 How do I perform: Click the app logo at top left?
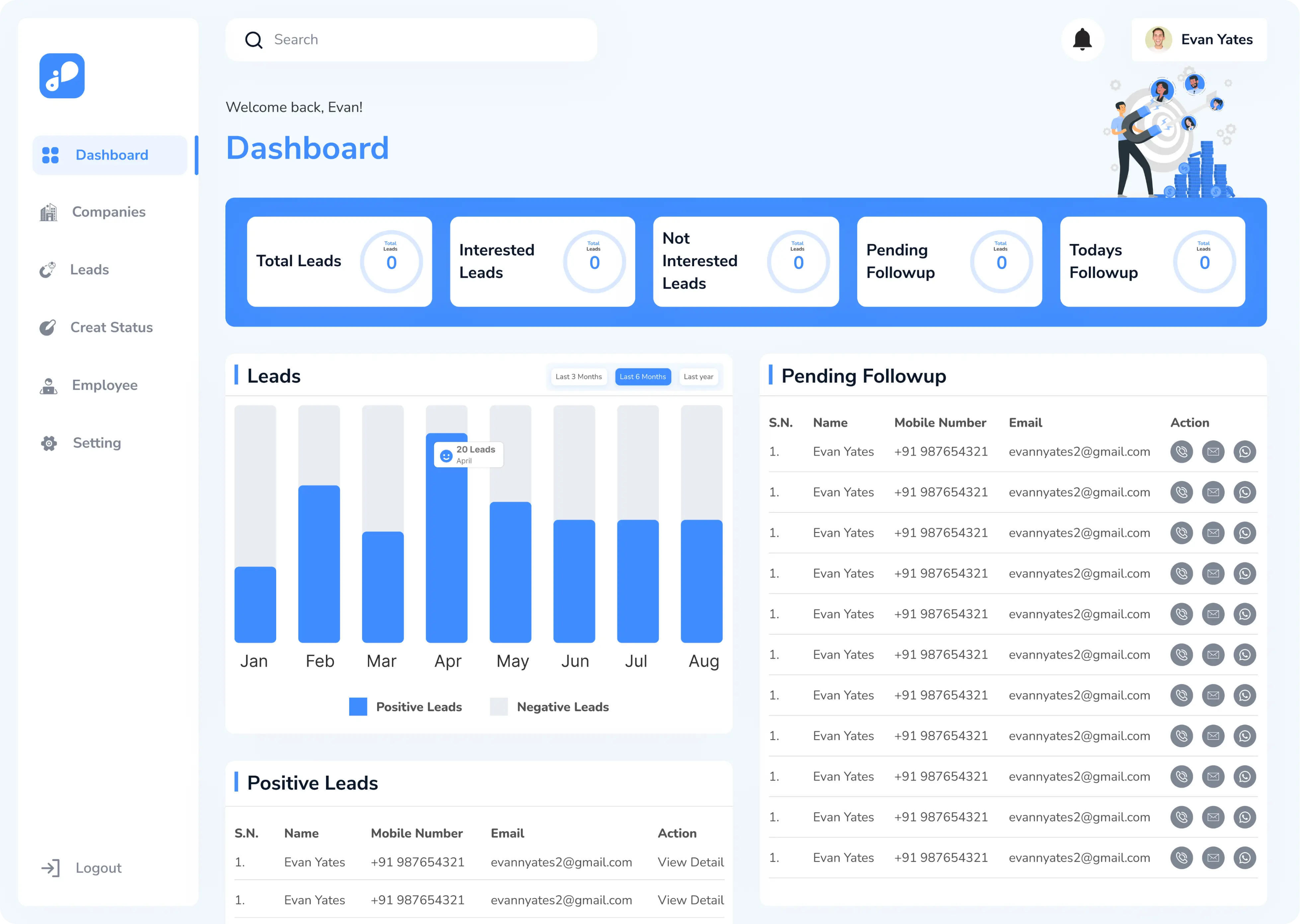click(61, 76)
